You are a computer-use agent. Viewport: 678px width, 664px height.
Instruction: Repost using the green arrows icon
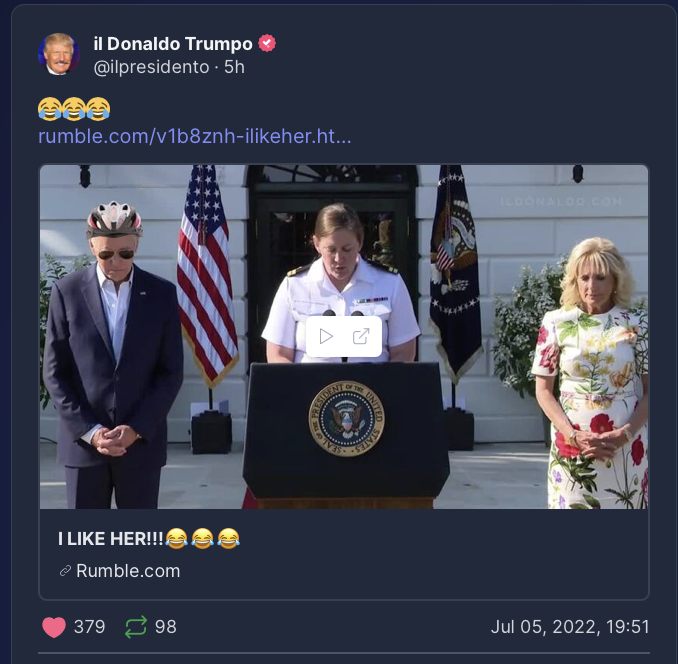136,627
